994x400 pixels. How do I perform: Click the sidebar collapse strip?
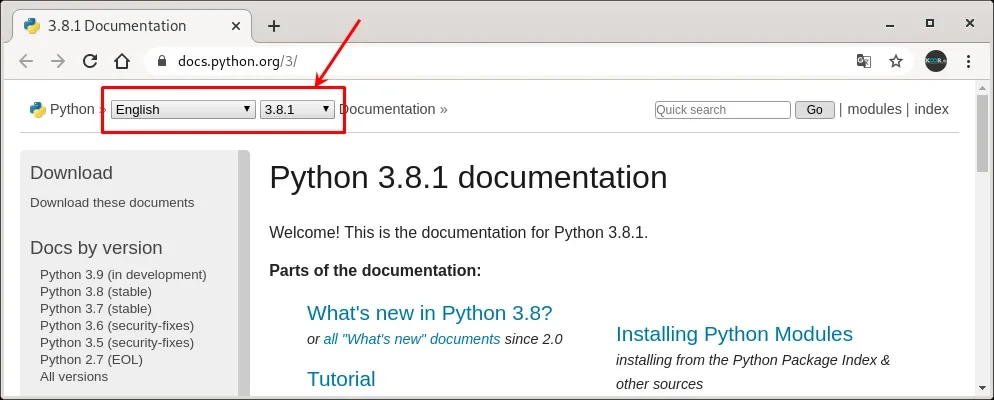click(244, 273)
